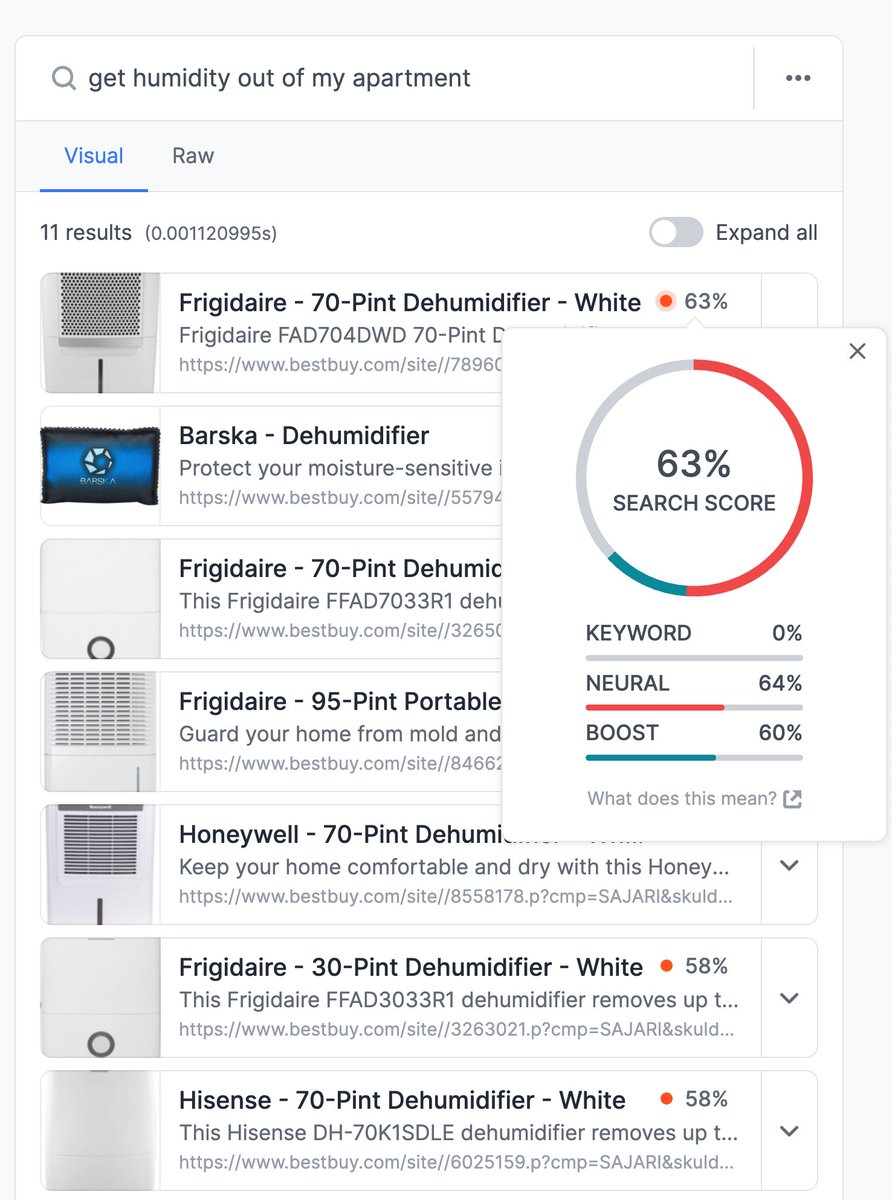Screen dimensions: 892x1200
Task: Click the red Neural 64% score bar
Action: pyautogui.click(x=694, y=708)
